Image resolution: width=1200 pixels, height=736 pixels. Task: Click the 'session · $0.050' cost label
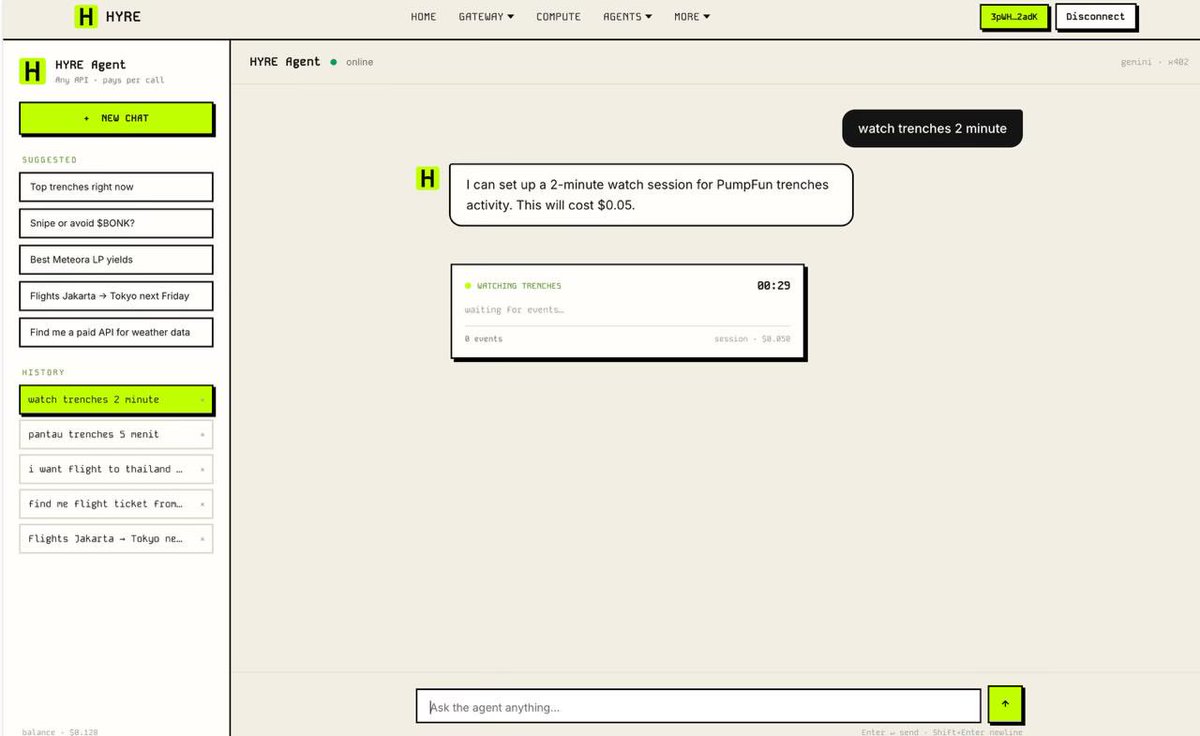(x=752, y=339)
